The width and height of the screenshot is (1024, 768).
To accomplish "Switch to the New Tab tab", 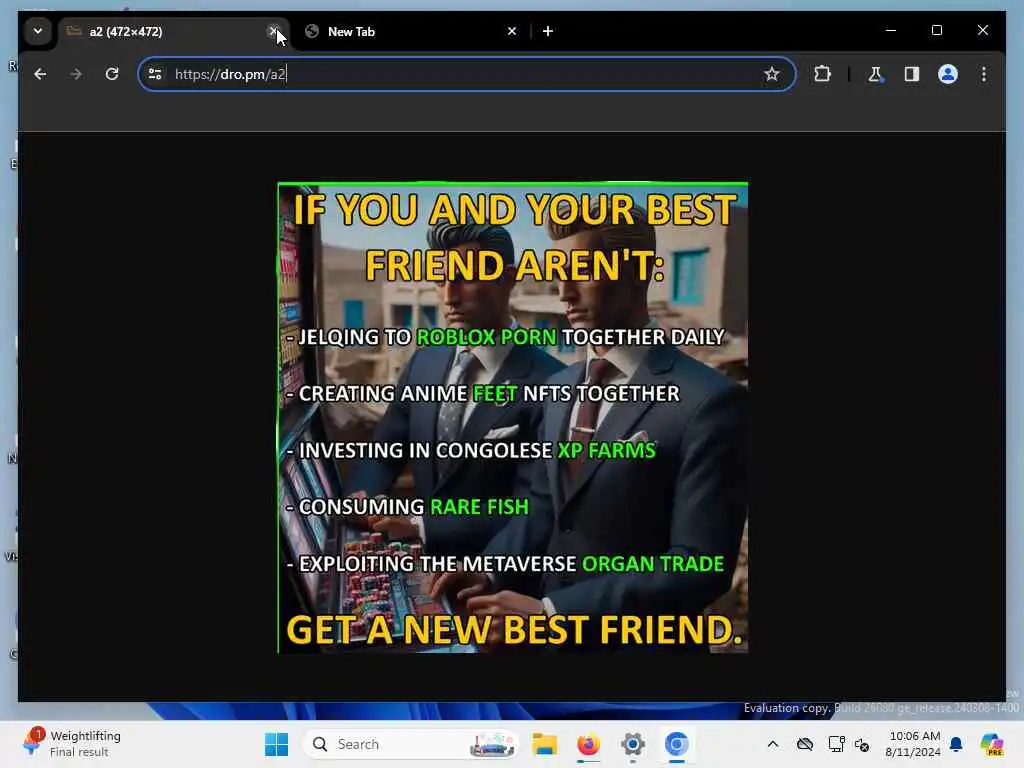I will pos(412,31).
